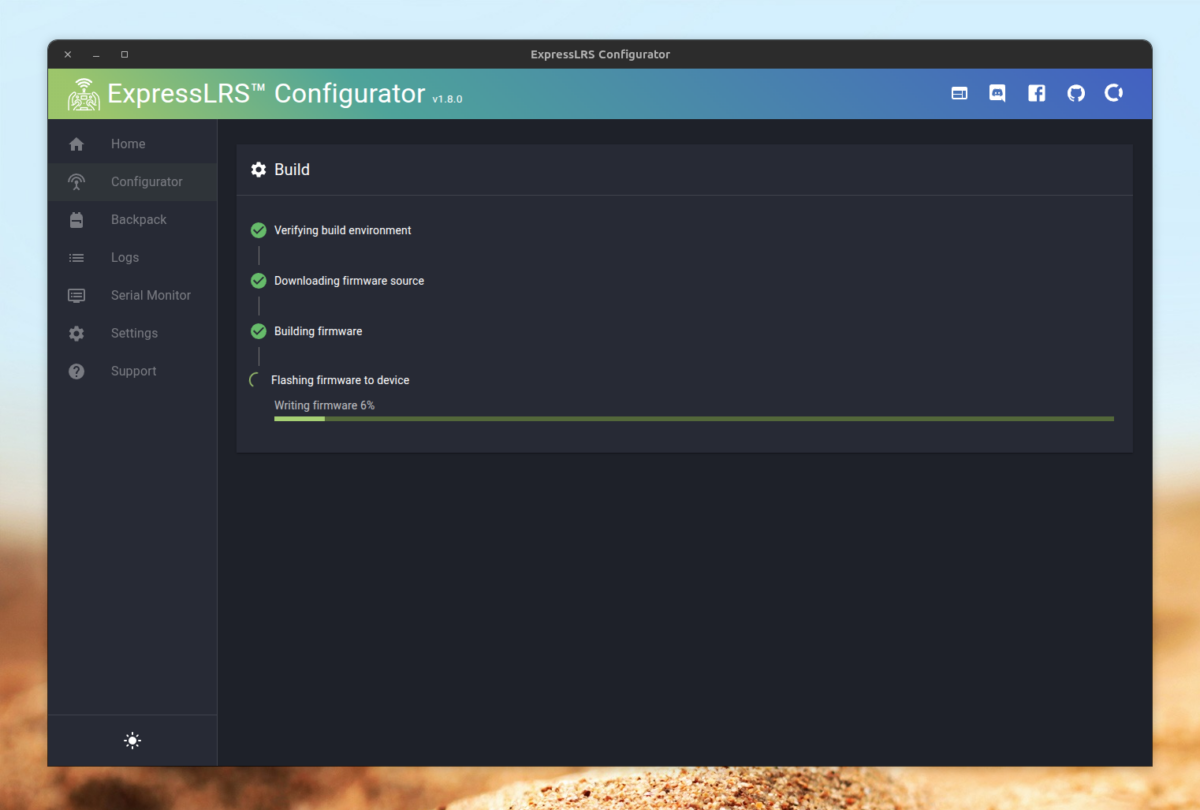The image size is (1200, 810).
Task: Open the Logs section
Action: click(x=132, y=258)
